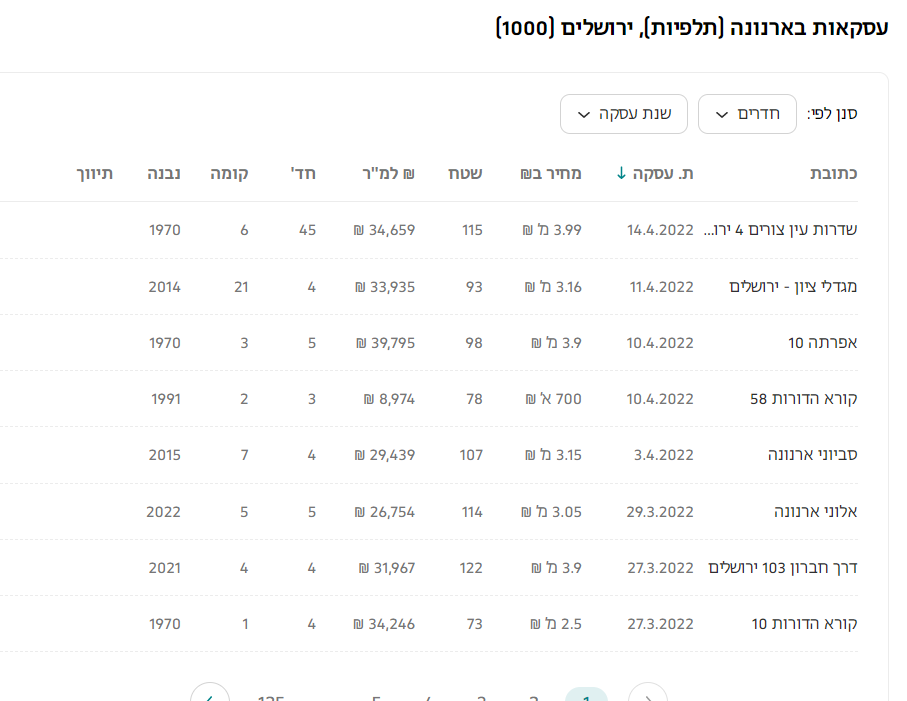The height and width of the screenshot is (701, 907).
Task: Open the קורא הדורות 58 address
Action: click(803, 399)
